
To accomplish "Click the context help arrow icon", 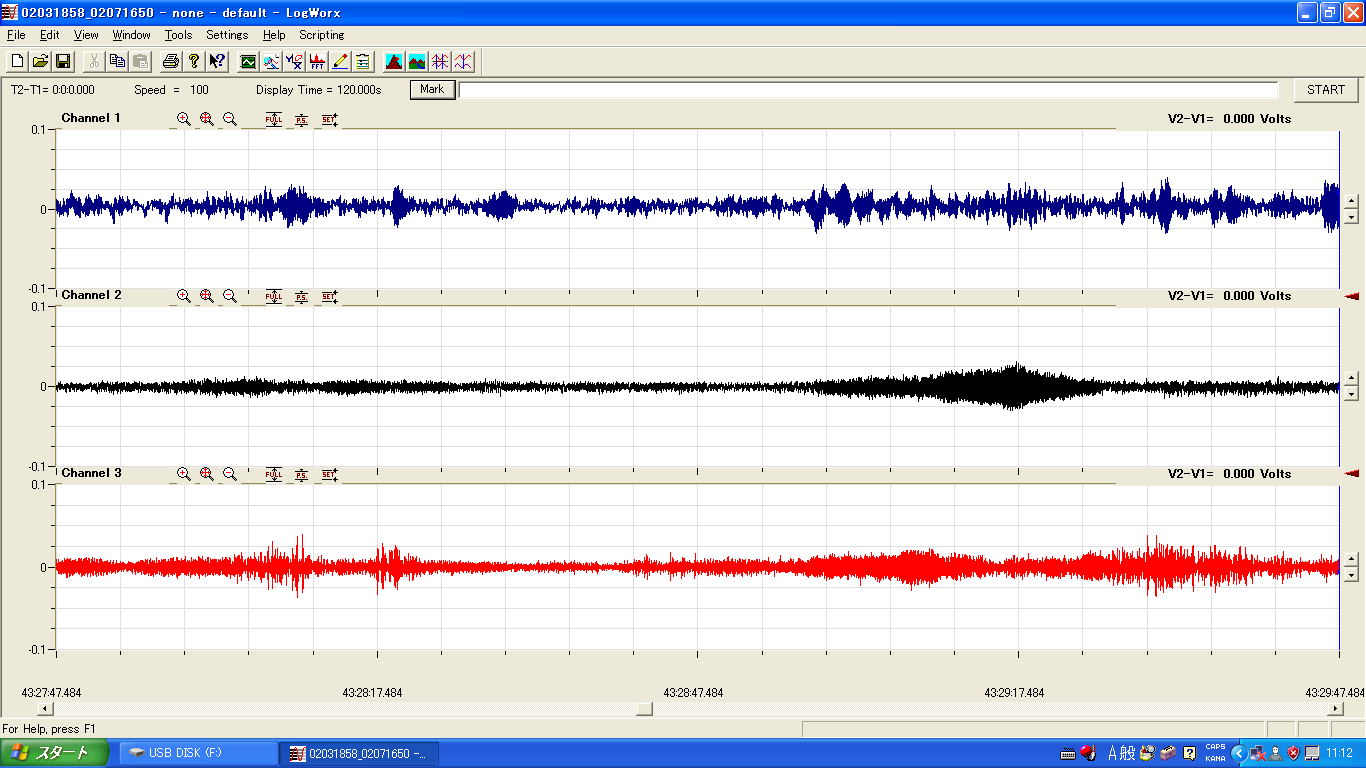I will (217, 61).
